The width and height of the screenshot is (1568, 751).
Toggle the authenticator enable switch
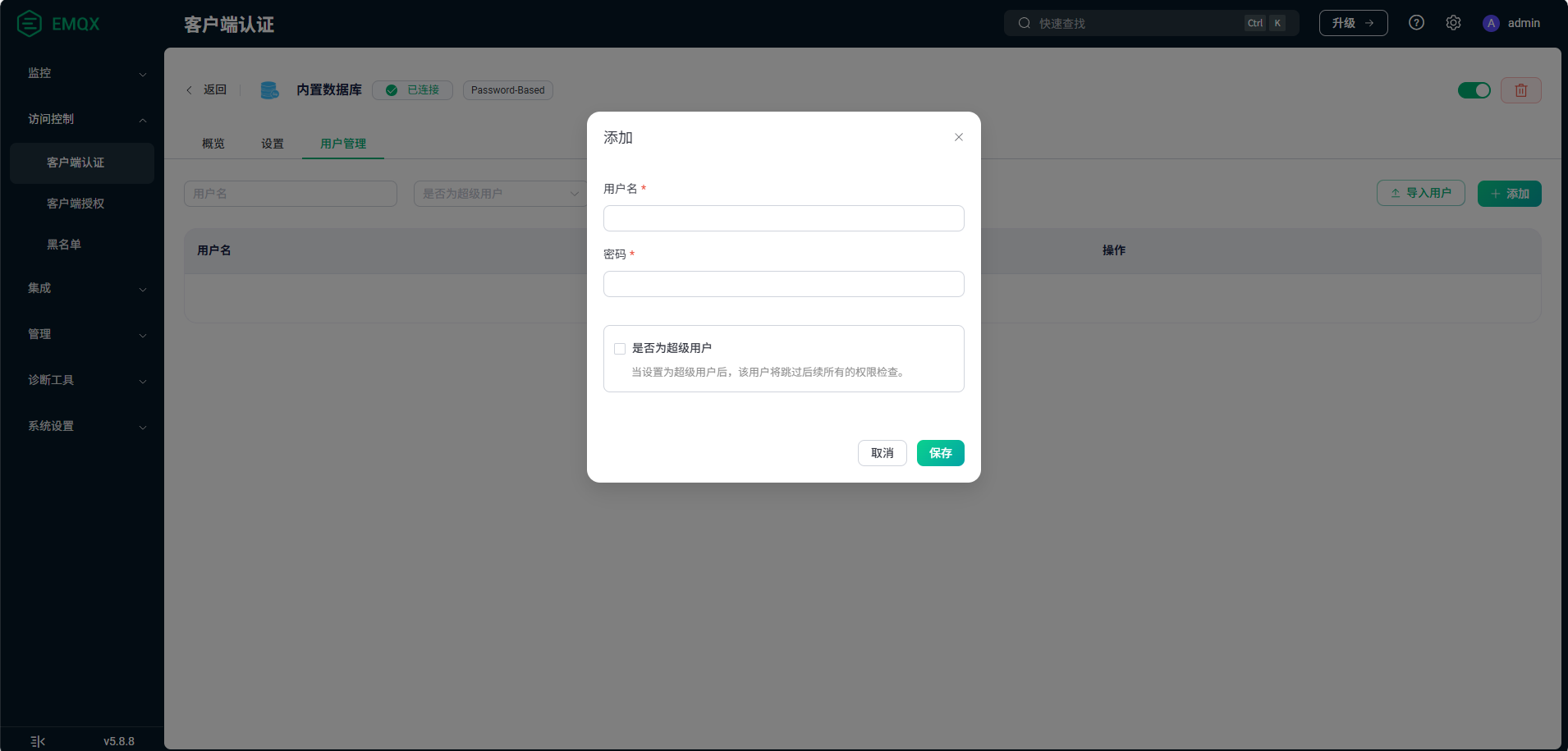pos(1474,90)
